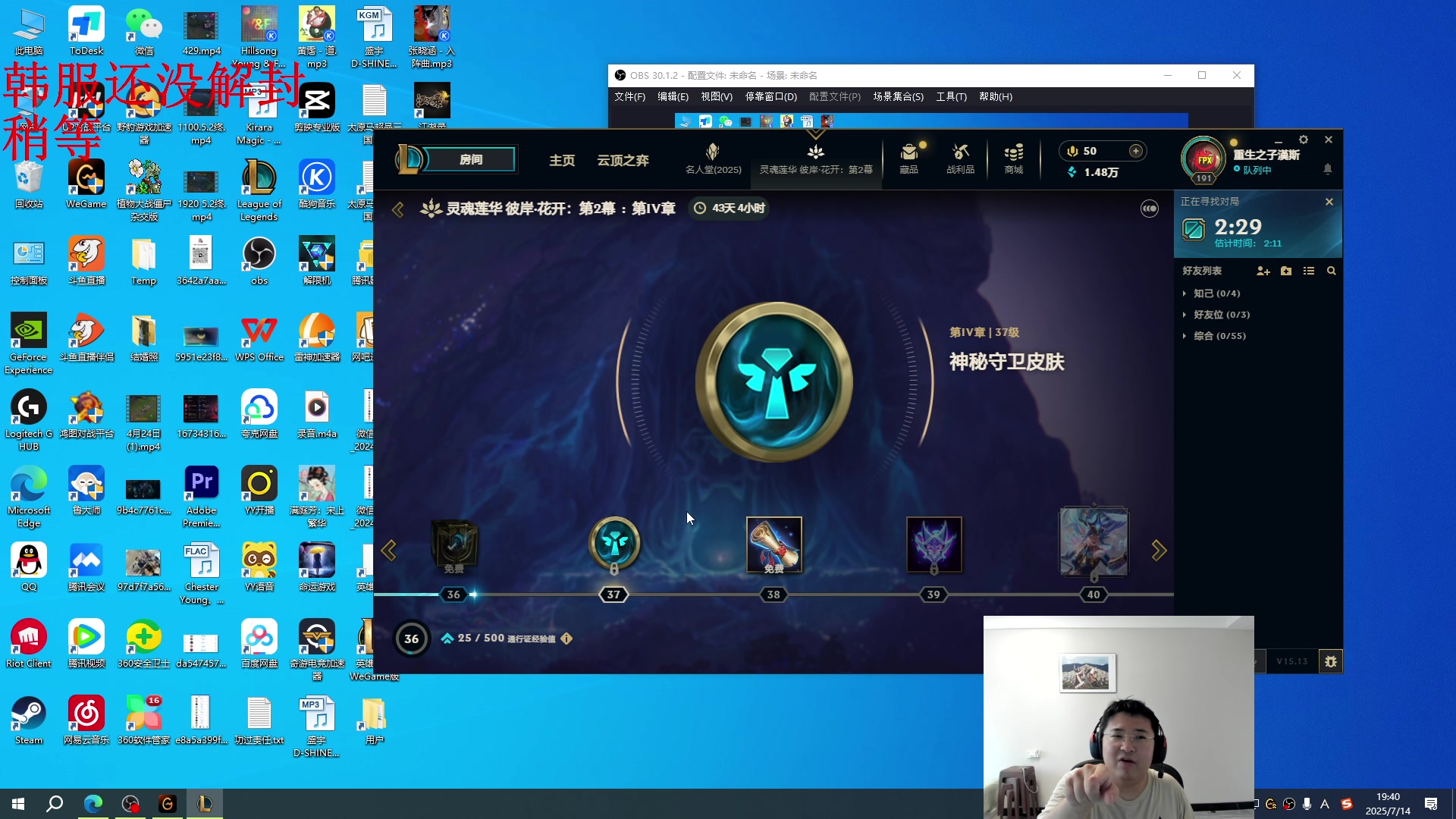Open the Windows Start menu
This screenshot has width=1456, height=819.
click(x=18, y=804)
